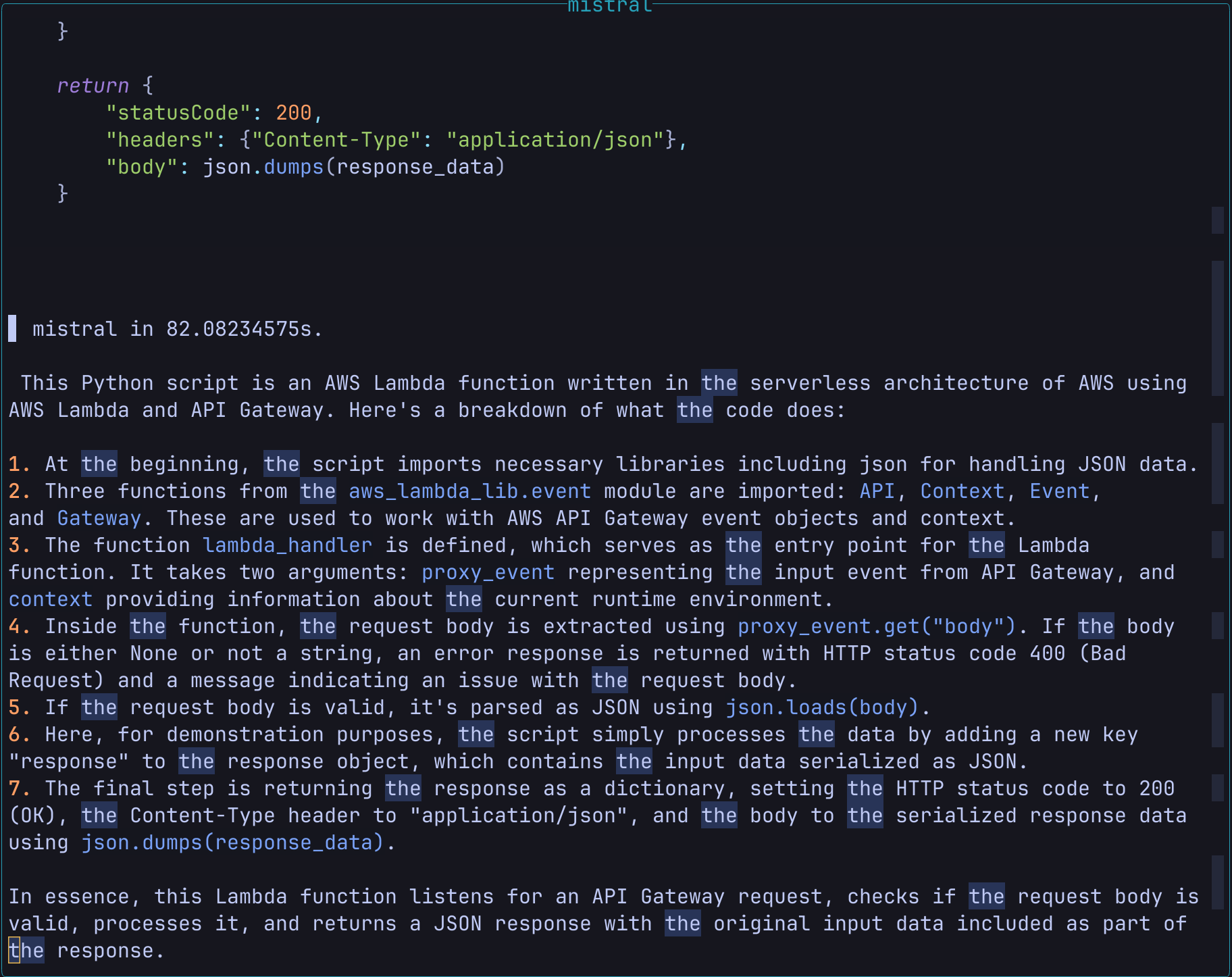Image resolution: width=1232 pixels, height=977 pixels.
Task: Click the inline code word 'Gateway' in item 2
Action: [x=99, y=518]
